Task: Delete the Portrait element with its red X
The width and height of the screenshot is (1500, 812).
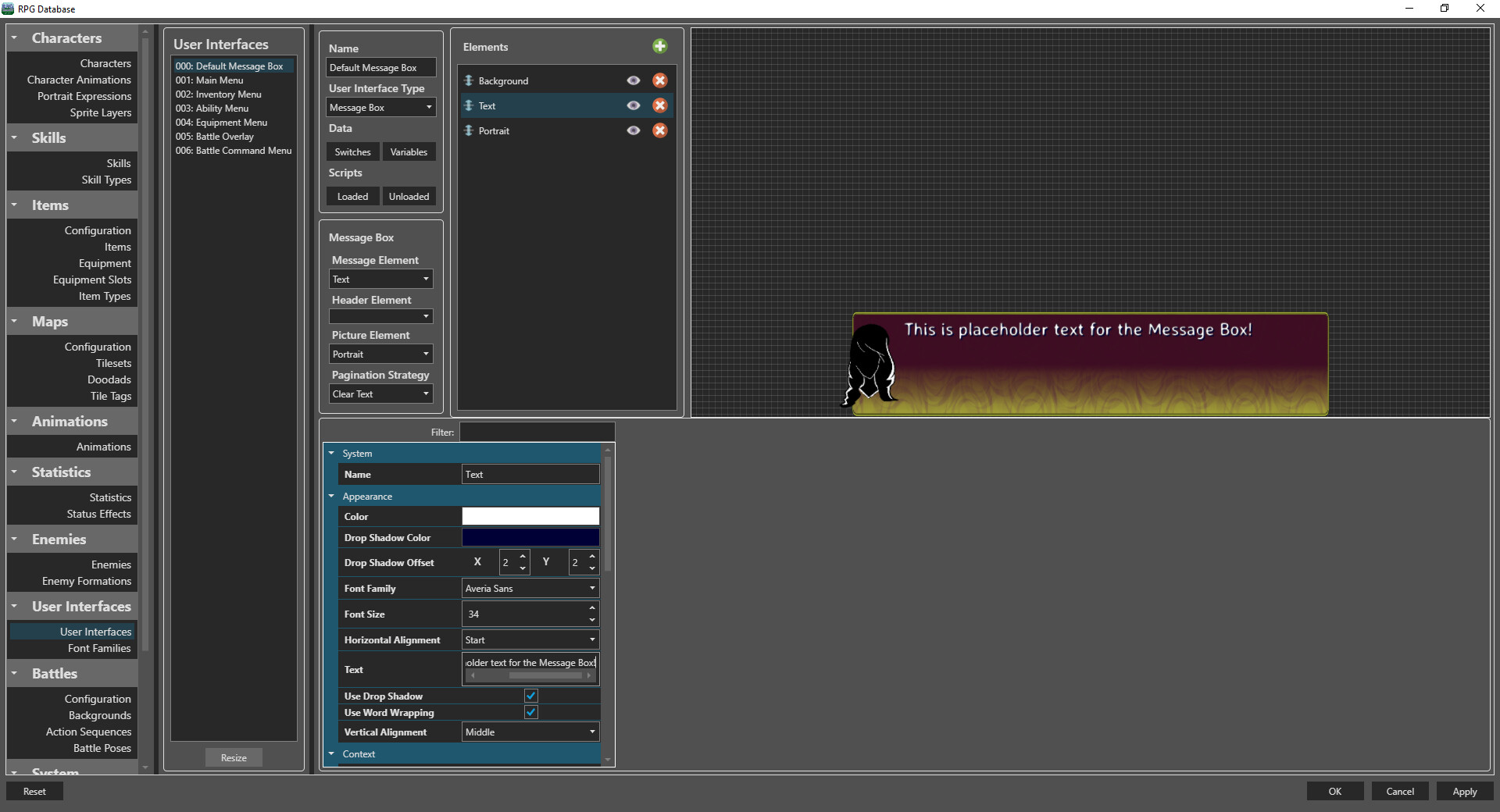Action: point(660,130)
